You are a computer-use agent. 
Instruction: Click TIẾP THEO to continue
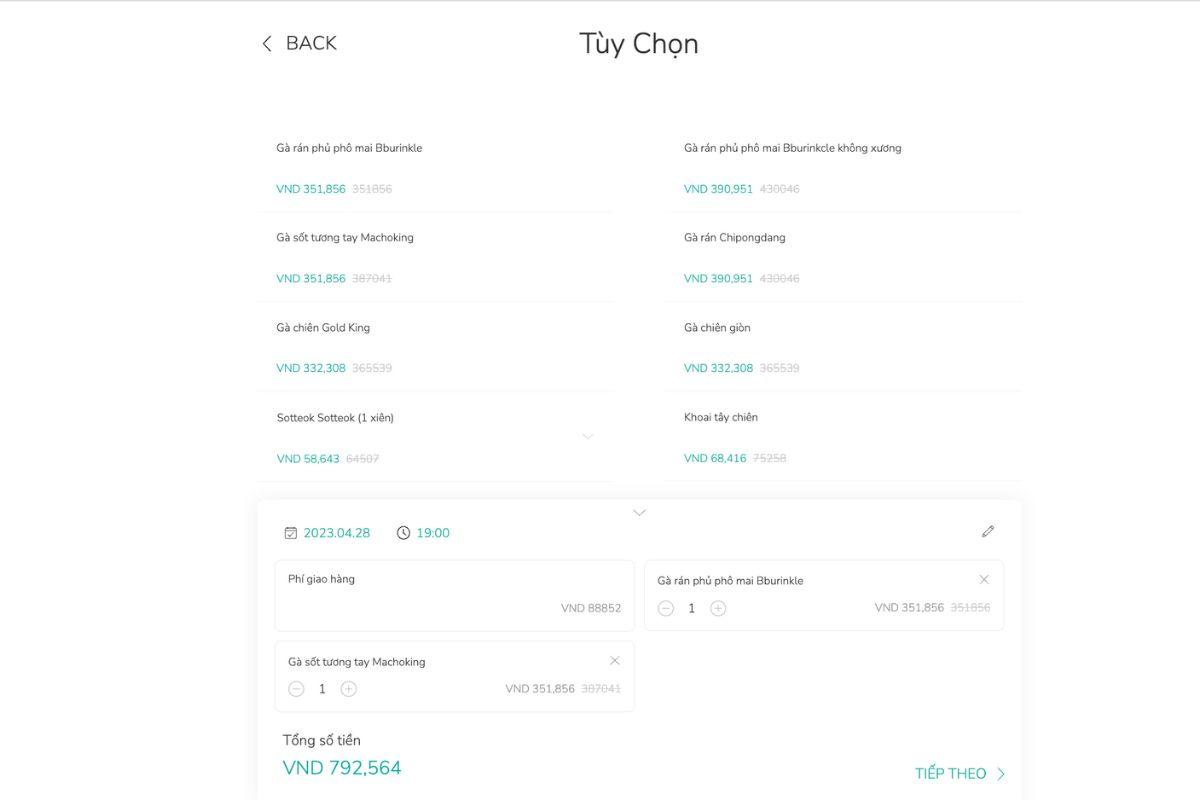pos(959,773)
